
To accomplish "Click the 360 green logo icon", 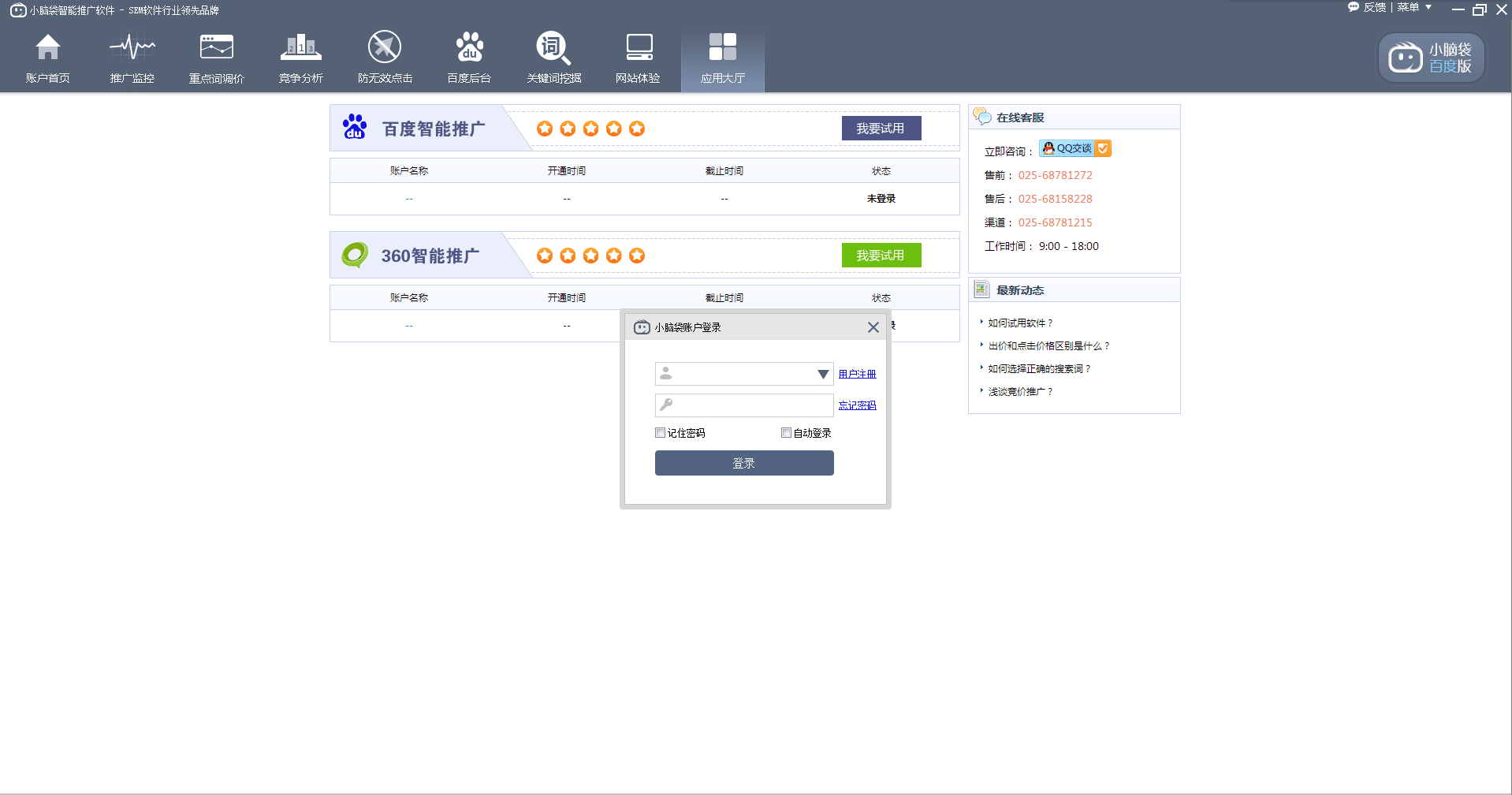I will tap(355, 255).
